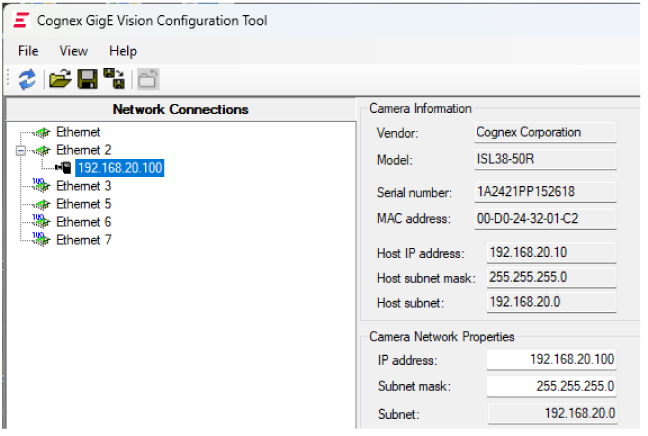Click the Open folder toolbar icon
The image size is (648, 436).
click(61, 80)
